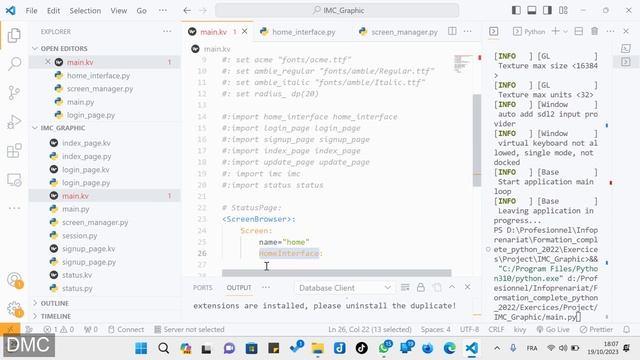Add a new terminal with plus icon
This screenshot has width=640, height=360.
pyautogui.click(x=556, y=31)
